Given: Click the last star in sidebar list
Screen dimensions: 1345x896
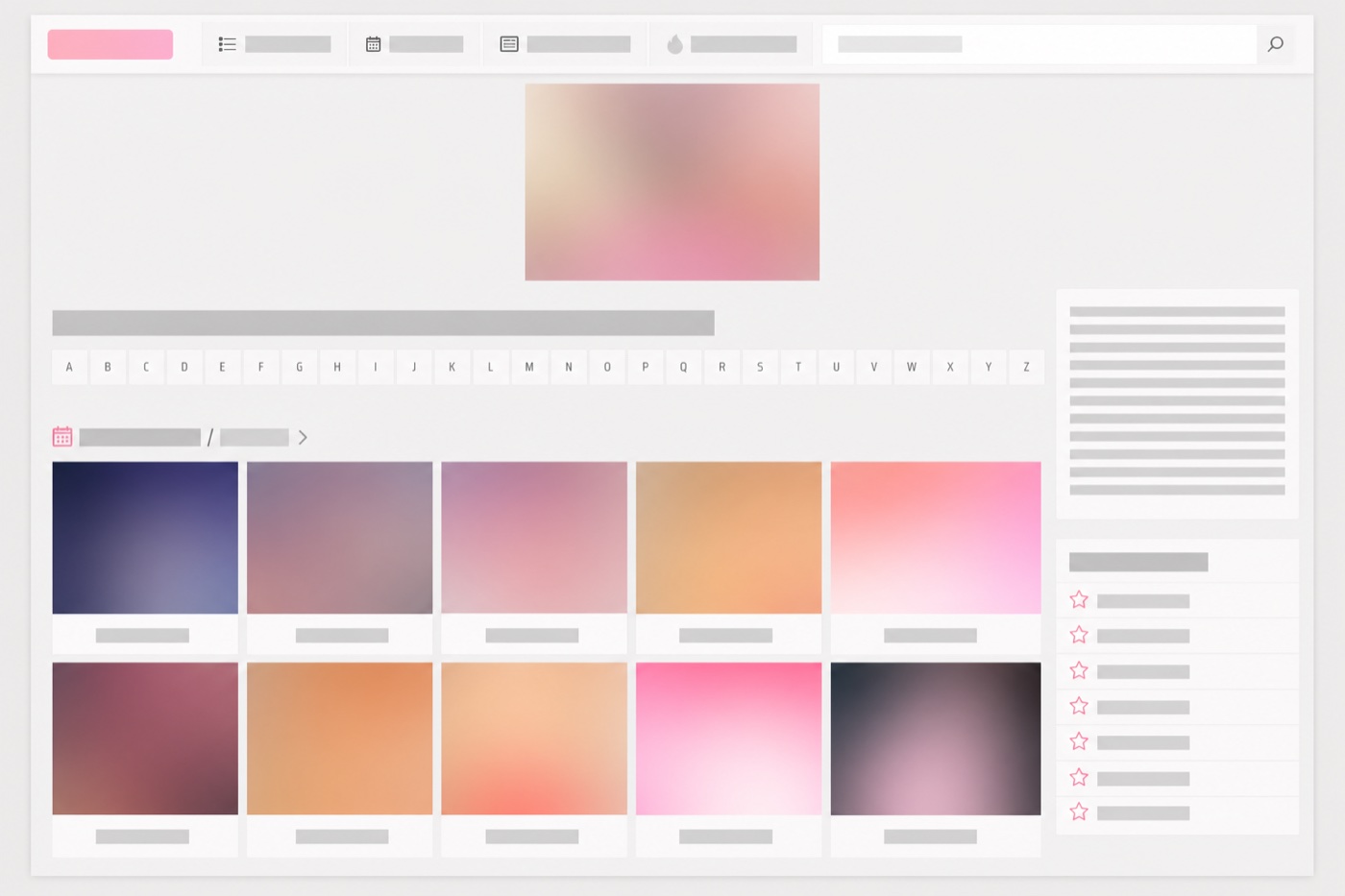Looking at the screenshot, I should click(x=1079, y=812).
